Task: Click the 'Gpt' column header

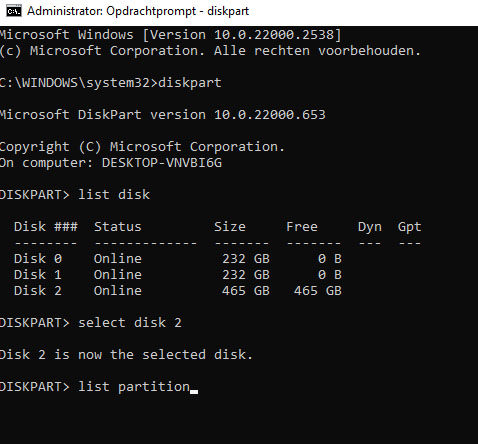Action: click(409, 227)
